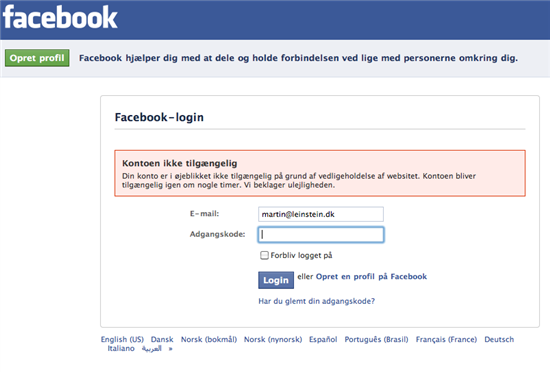The width and height of the screenshot is (550, 372).
Task: Select Dansk language link
Action: (x=162, y=339)
